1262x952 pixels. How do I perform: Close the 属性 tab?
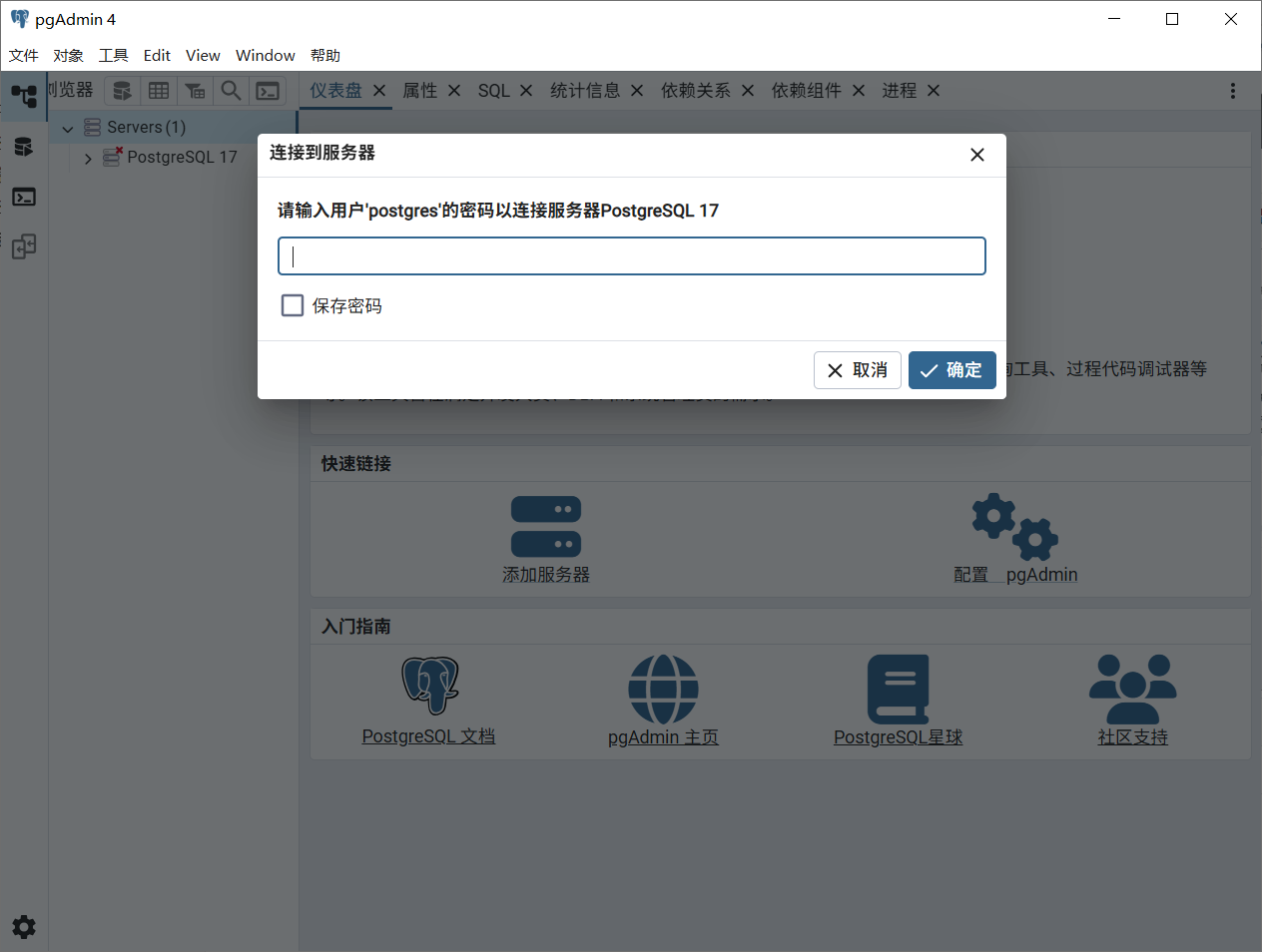(454, 91)
